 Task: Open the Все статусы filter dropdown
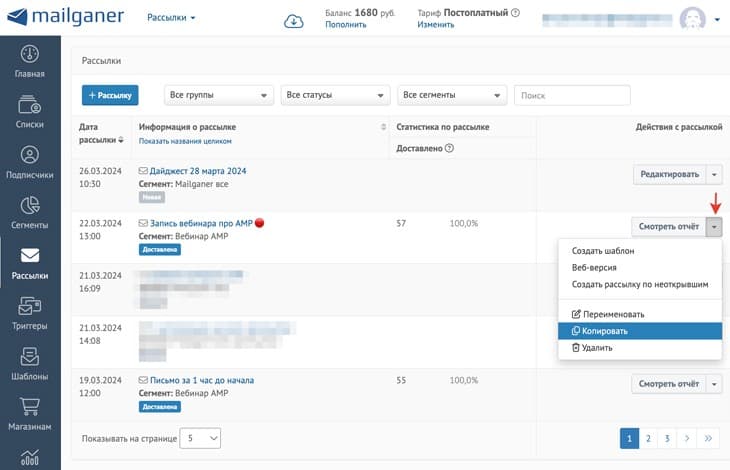point(335,95)
